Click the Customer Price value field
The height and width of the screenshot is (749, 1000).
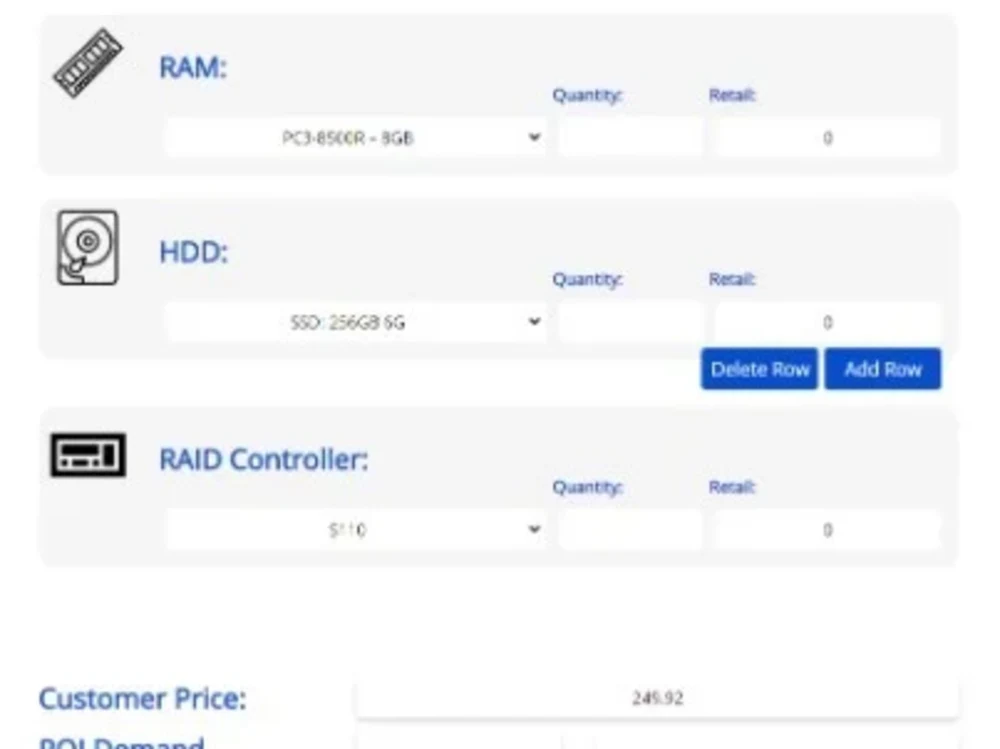[x=658, y=698]
